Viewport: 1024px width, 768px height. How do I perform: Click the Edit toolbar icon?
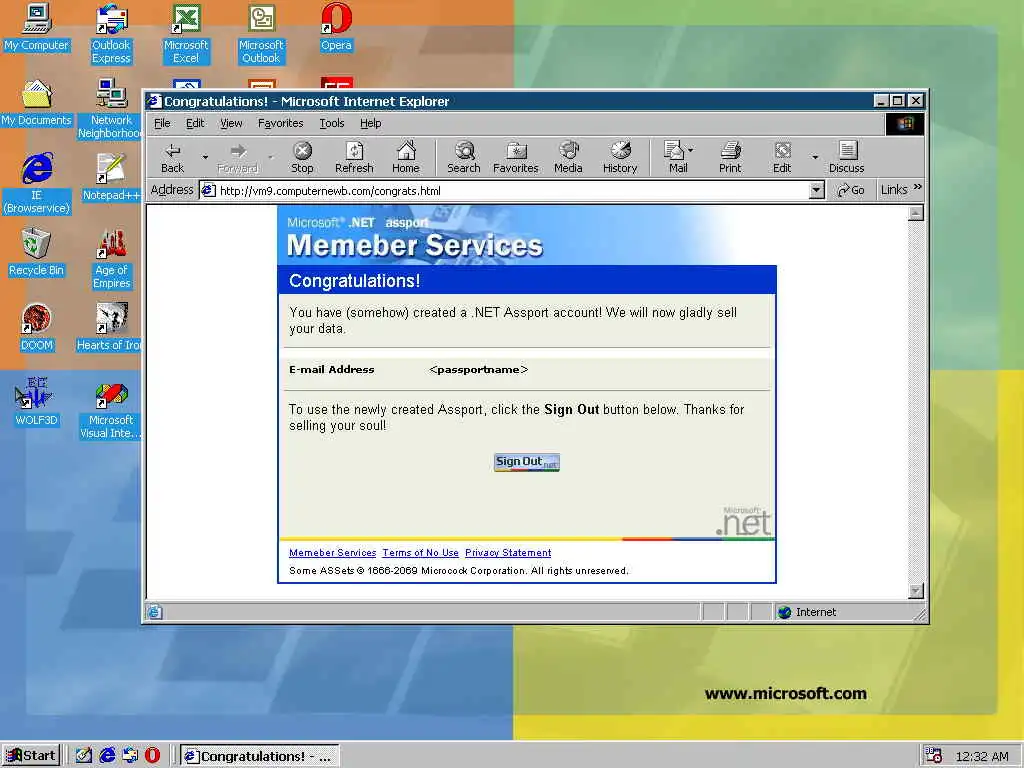click(782, 157)
